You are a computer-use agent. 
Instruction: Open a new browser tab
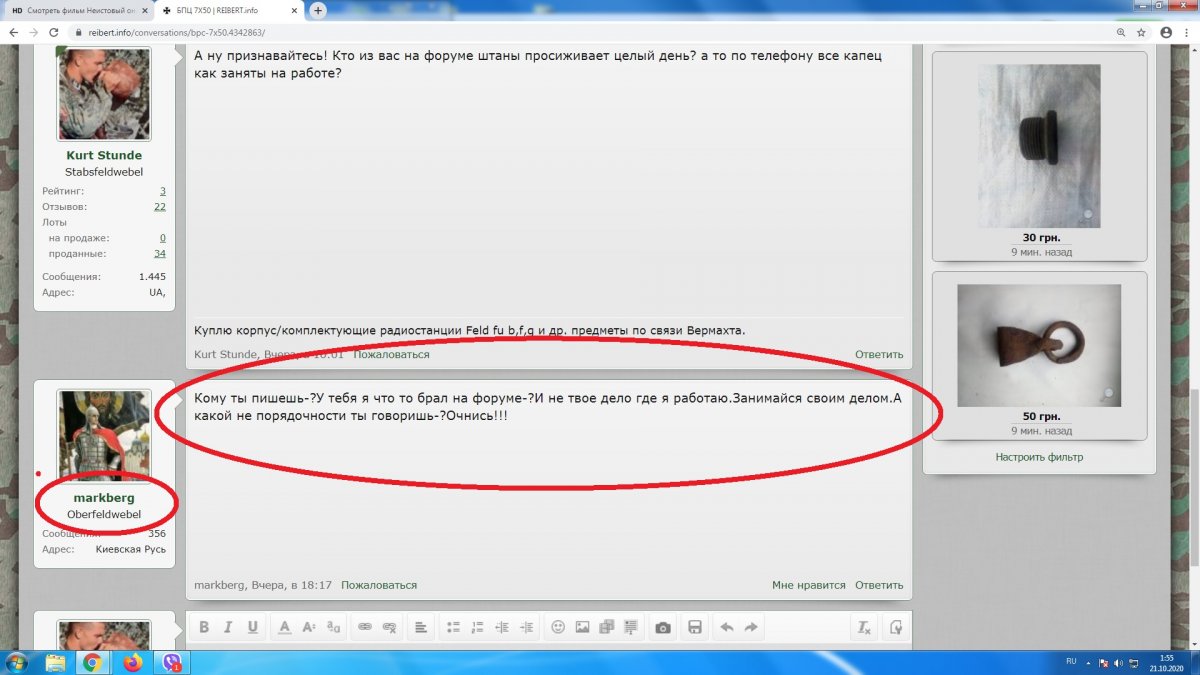[x=318, y=10]
